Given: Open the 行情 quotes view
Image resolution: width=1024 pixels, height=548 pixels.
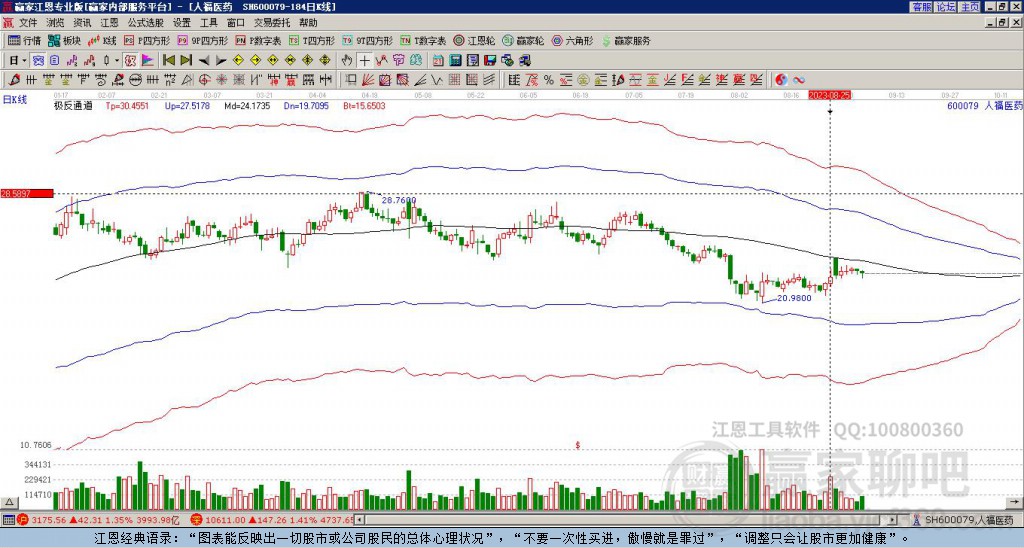Looking at the screenshot, I should pos(24,40).
